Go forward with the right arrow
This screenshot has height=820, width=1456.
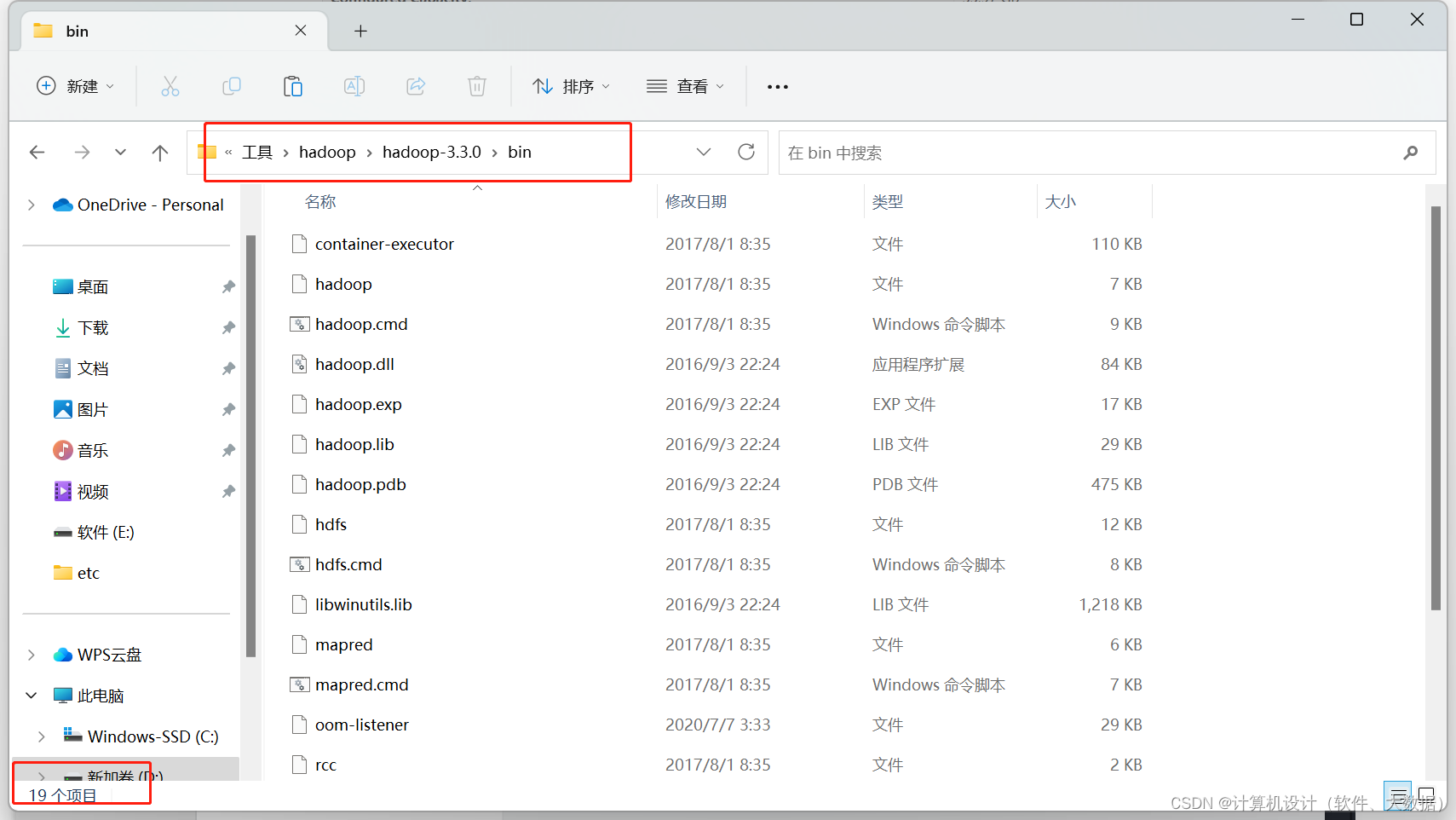(82, 153)
